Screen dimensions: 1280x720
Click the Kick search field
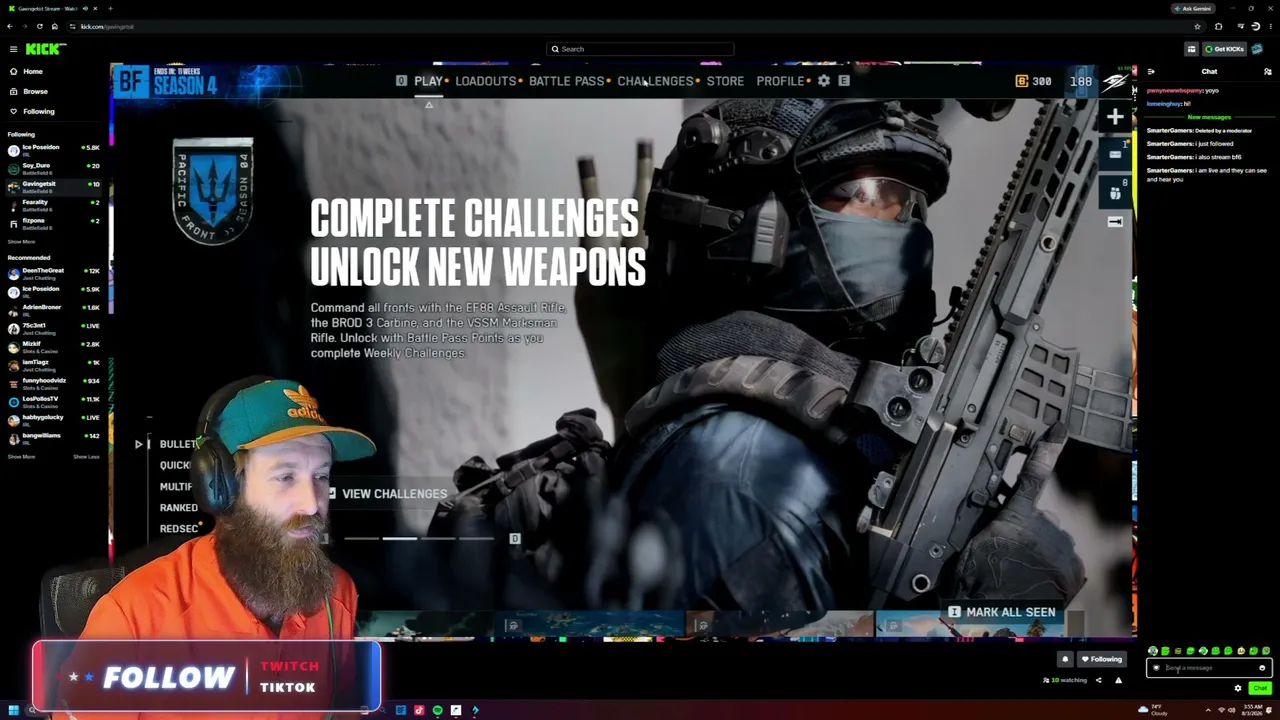(640, 49)
